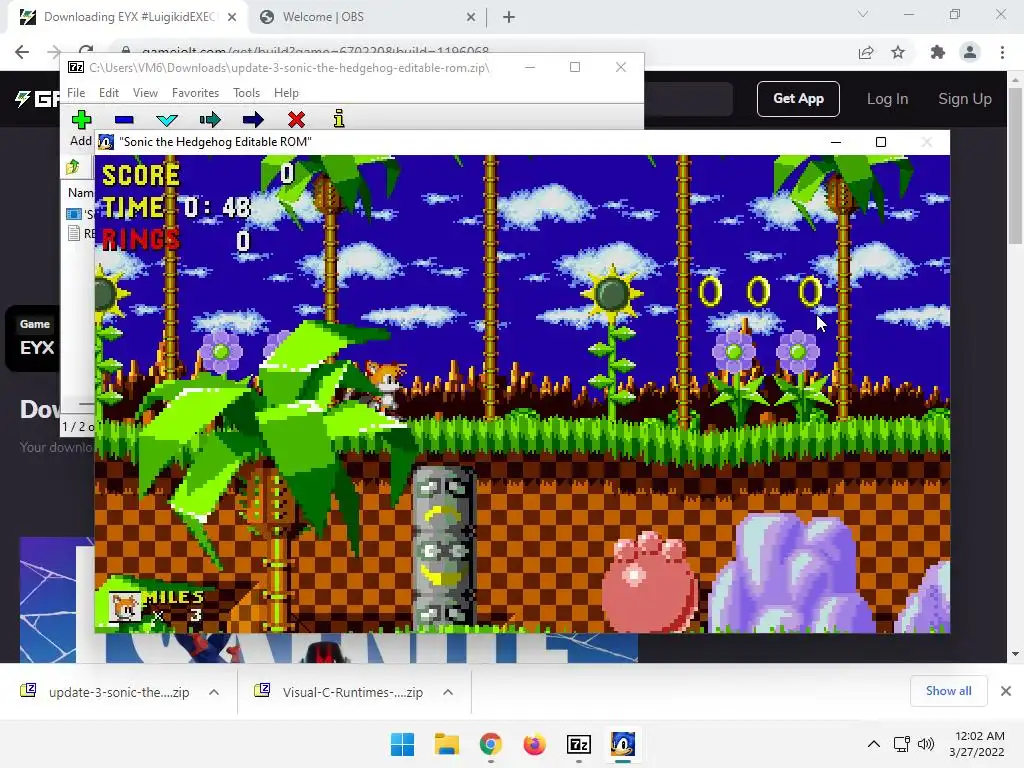
Task: Minimize the Sonic game window
Action: click(x=835, y=142)
